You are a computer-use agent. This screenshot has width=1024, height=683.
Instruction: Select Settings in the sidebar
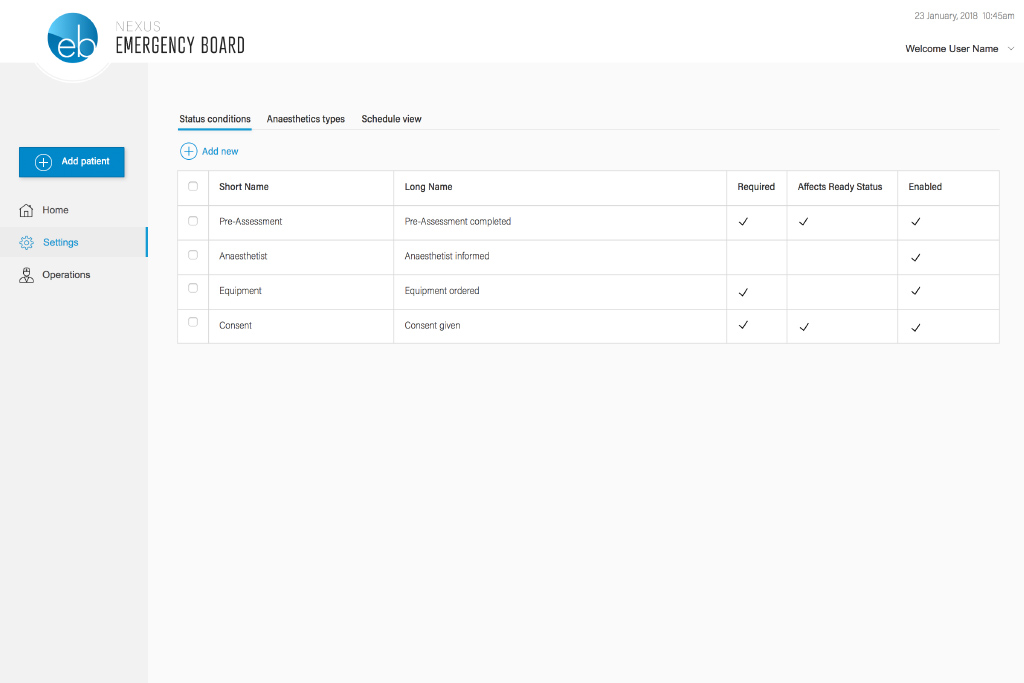click(74, 242)
